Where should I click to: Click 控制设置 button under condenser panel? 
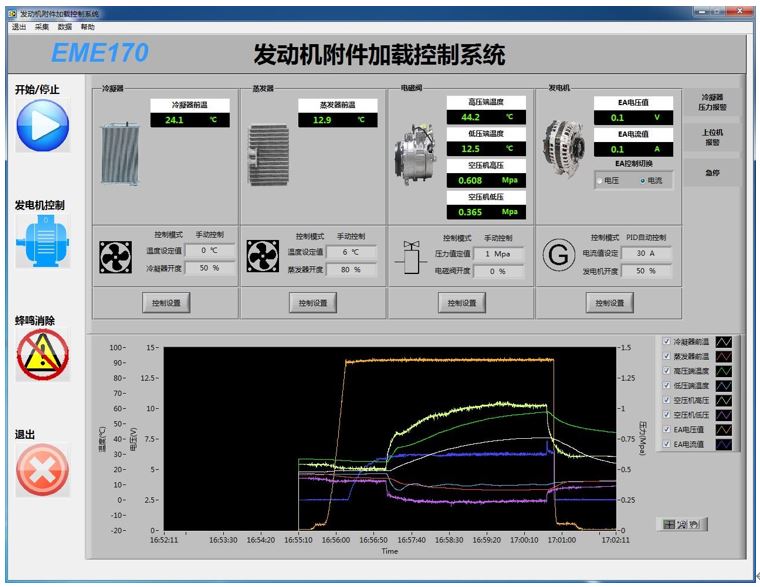point(165,303)
